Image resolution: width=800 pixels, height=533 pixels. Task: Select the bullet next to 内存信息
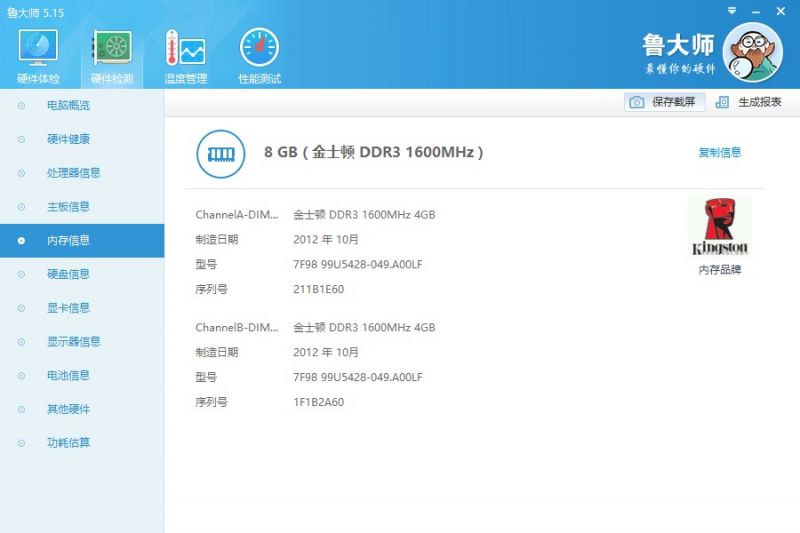(x=21, y=241)
